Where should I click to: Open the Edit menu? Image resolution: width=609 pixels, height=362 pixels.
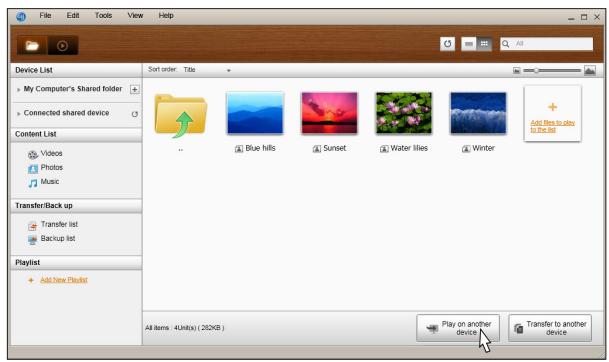(73, 16)
